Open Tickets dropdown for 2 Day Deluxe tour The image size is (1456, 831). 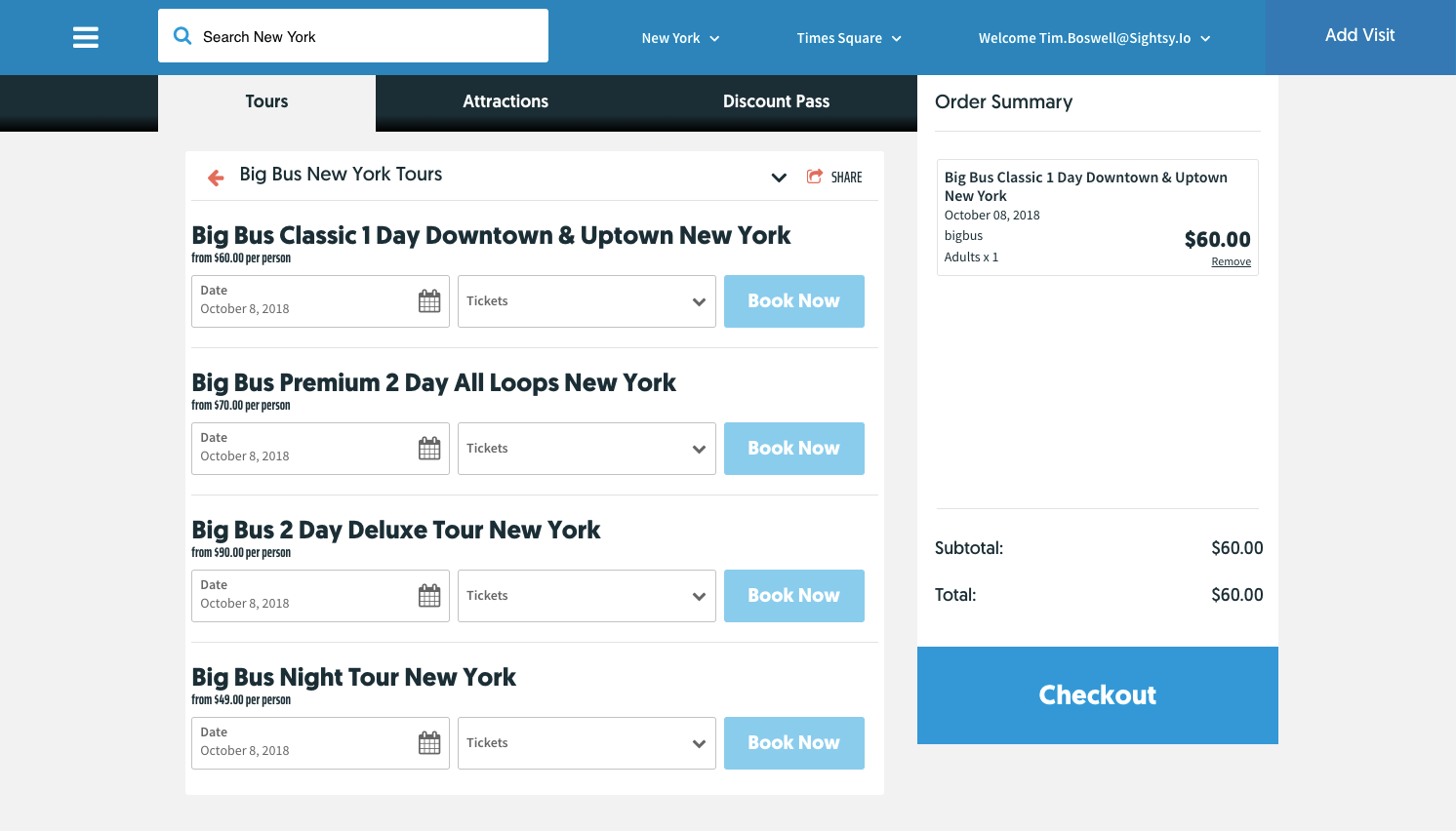point(586,596)
